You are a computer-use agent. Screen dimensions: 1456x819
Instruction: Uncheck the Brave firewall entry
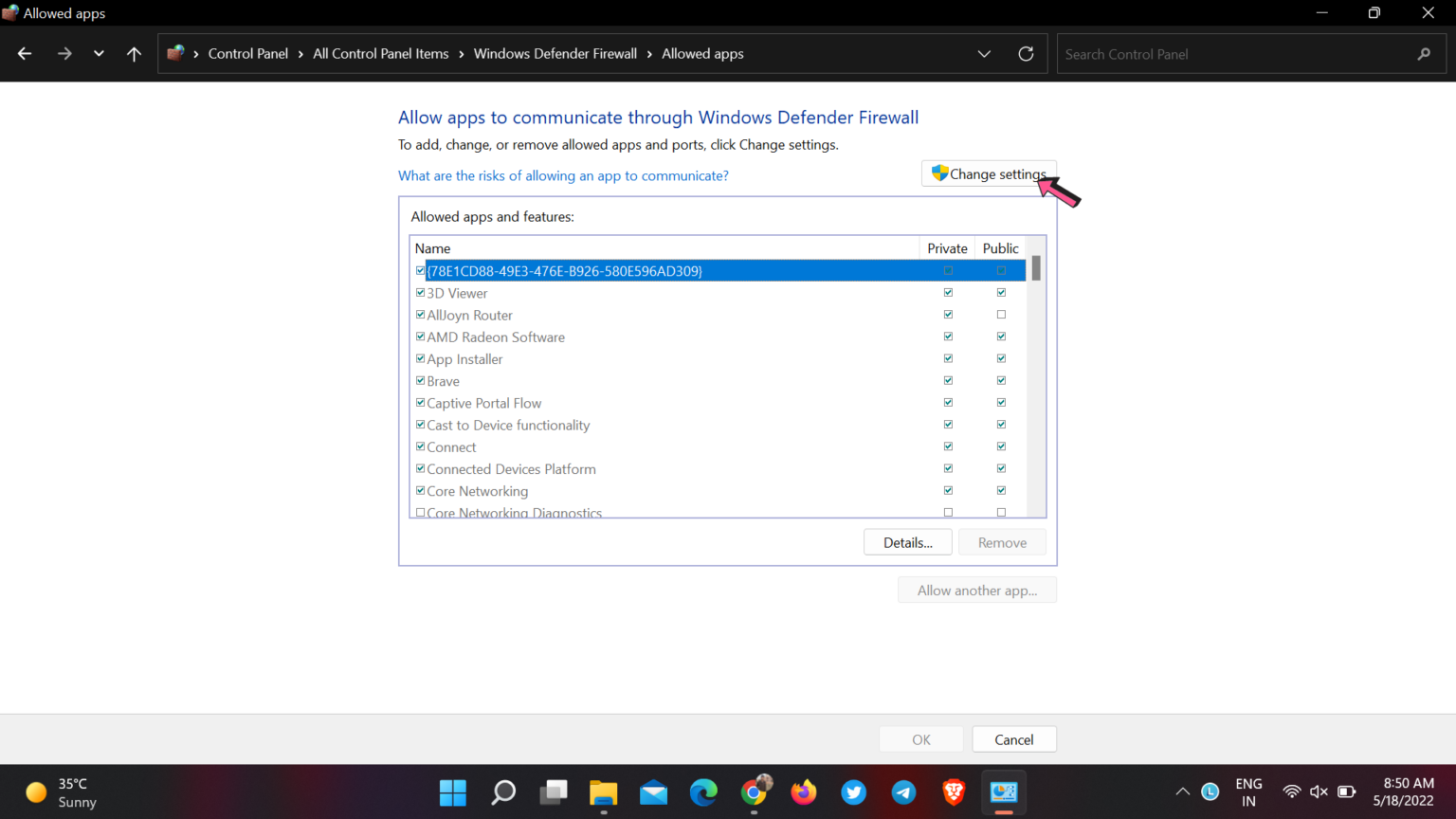coord(420,380)
